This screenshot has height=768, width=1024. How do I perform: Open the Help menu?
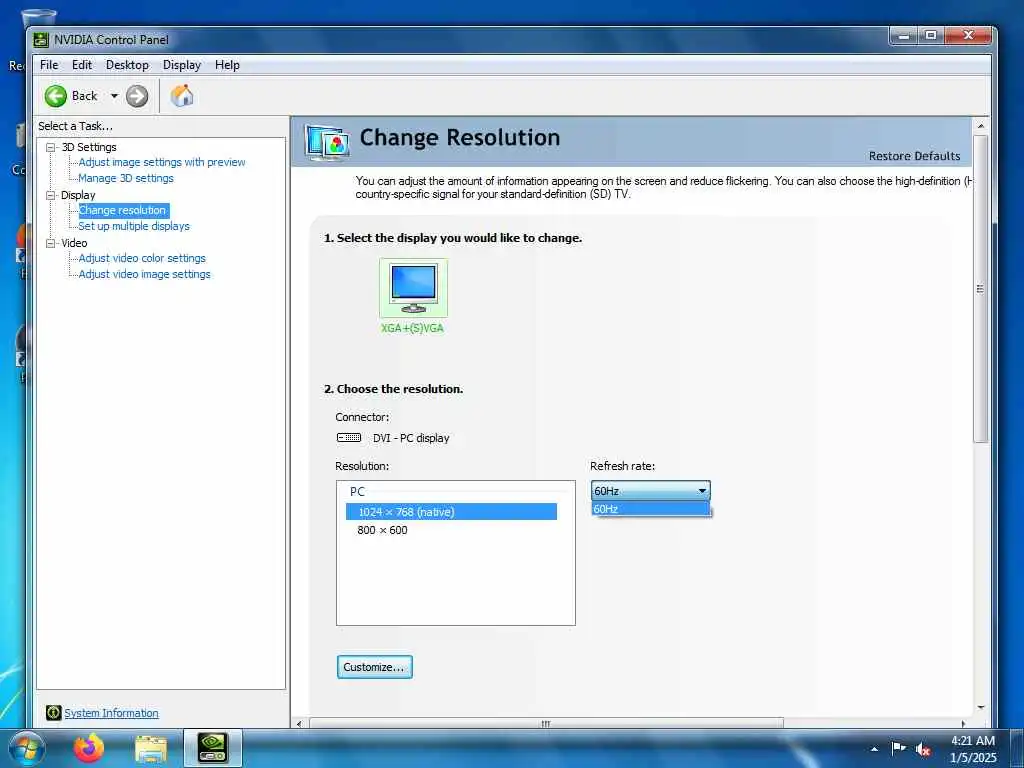point(227,65)
